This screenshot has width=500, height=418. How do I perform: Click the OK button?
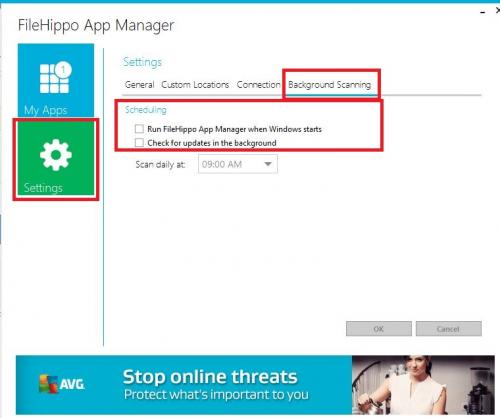click(x=379, y=329)
